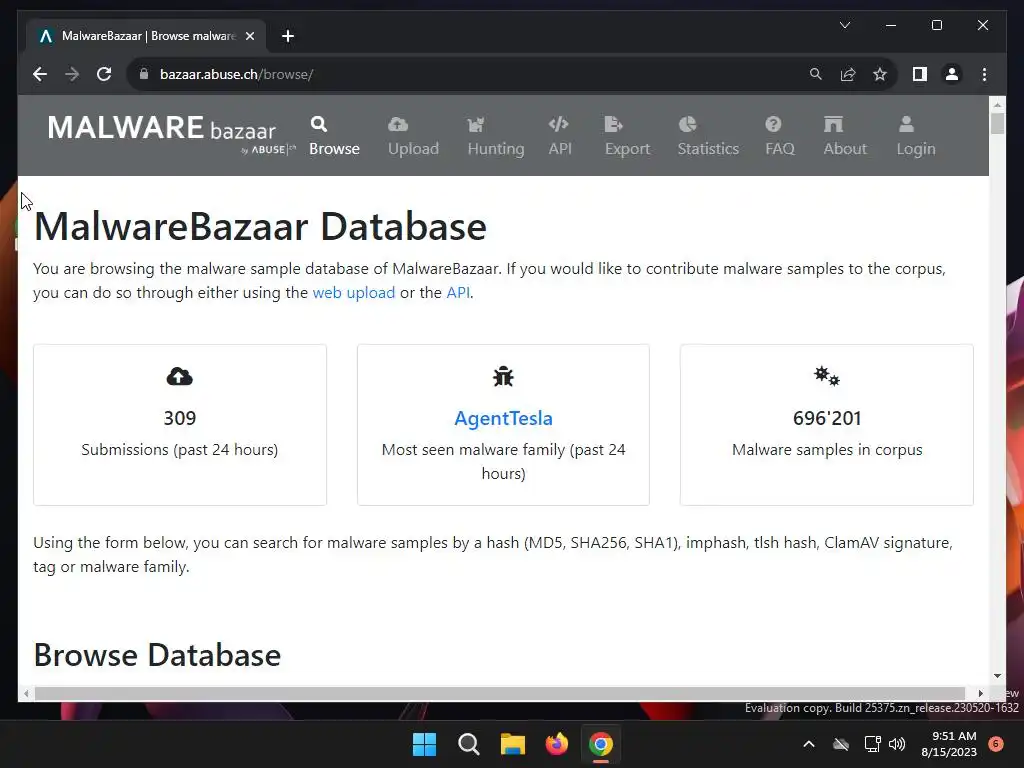Screen dimensions: 1024x768
Task: Click the padlock site info icon
Action: click(x=144, y=74)
